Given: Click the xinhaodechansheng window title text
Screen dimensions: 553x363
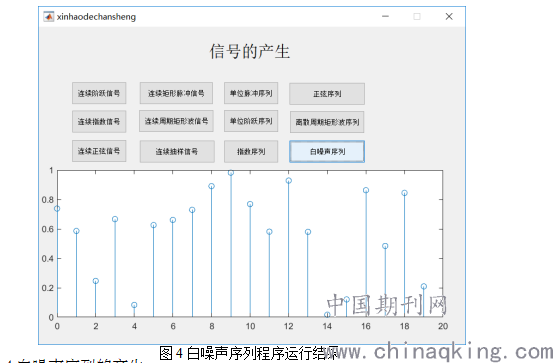Looking at the screenshot, I should point(96,17).
